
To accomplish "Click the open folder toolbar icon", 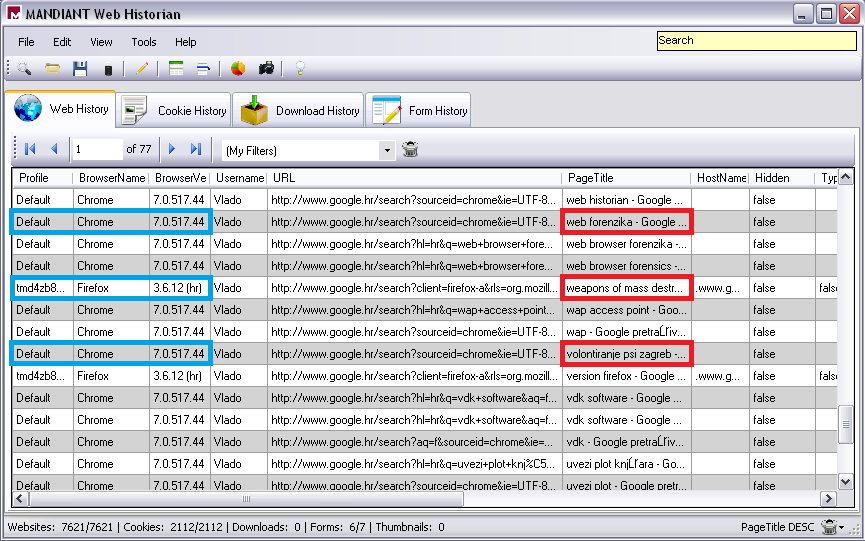I will (52, 69).
